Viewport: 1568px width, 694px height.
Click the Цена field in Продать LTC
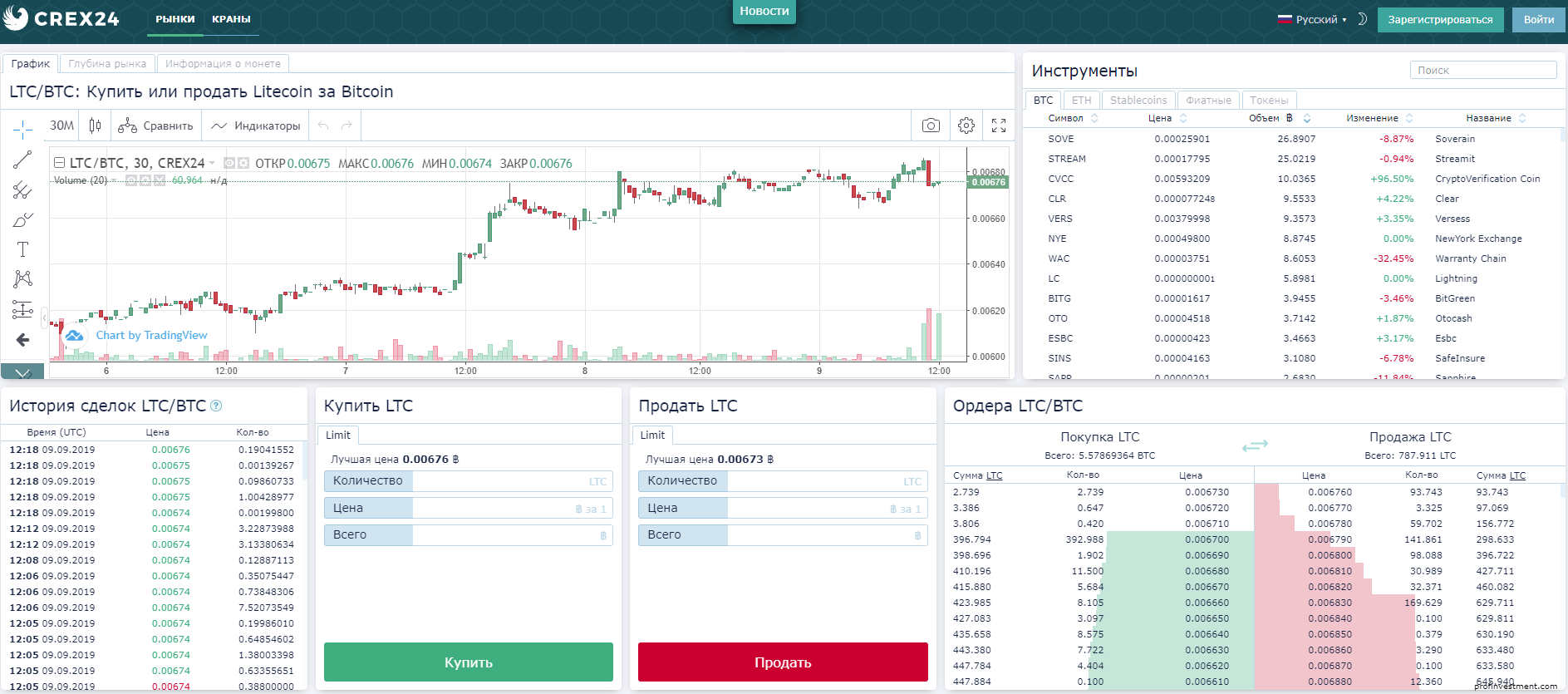783,508
